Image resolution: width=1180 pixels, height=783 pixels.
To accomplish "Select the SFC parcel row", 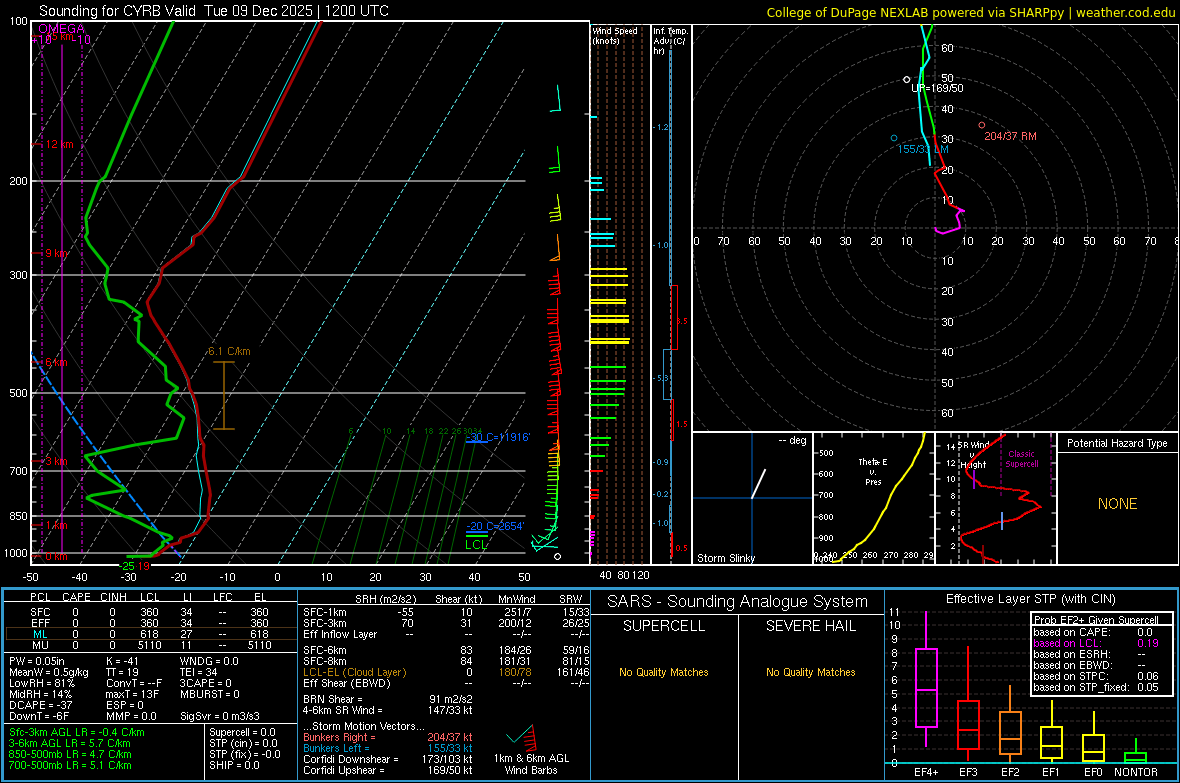I will point(150,610).
